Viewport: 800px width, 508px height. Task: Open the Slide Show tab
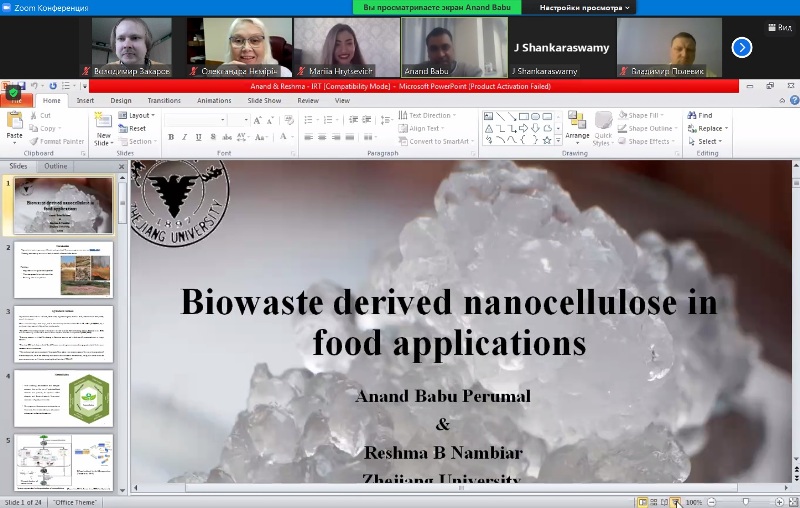tap(264, 100)
